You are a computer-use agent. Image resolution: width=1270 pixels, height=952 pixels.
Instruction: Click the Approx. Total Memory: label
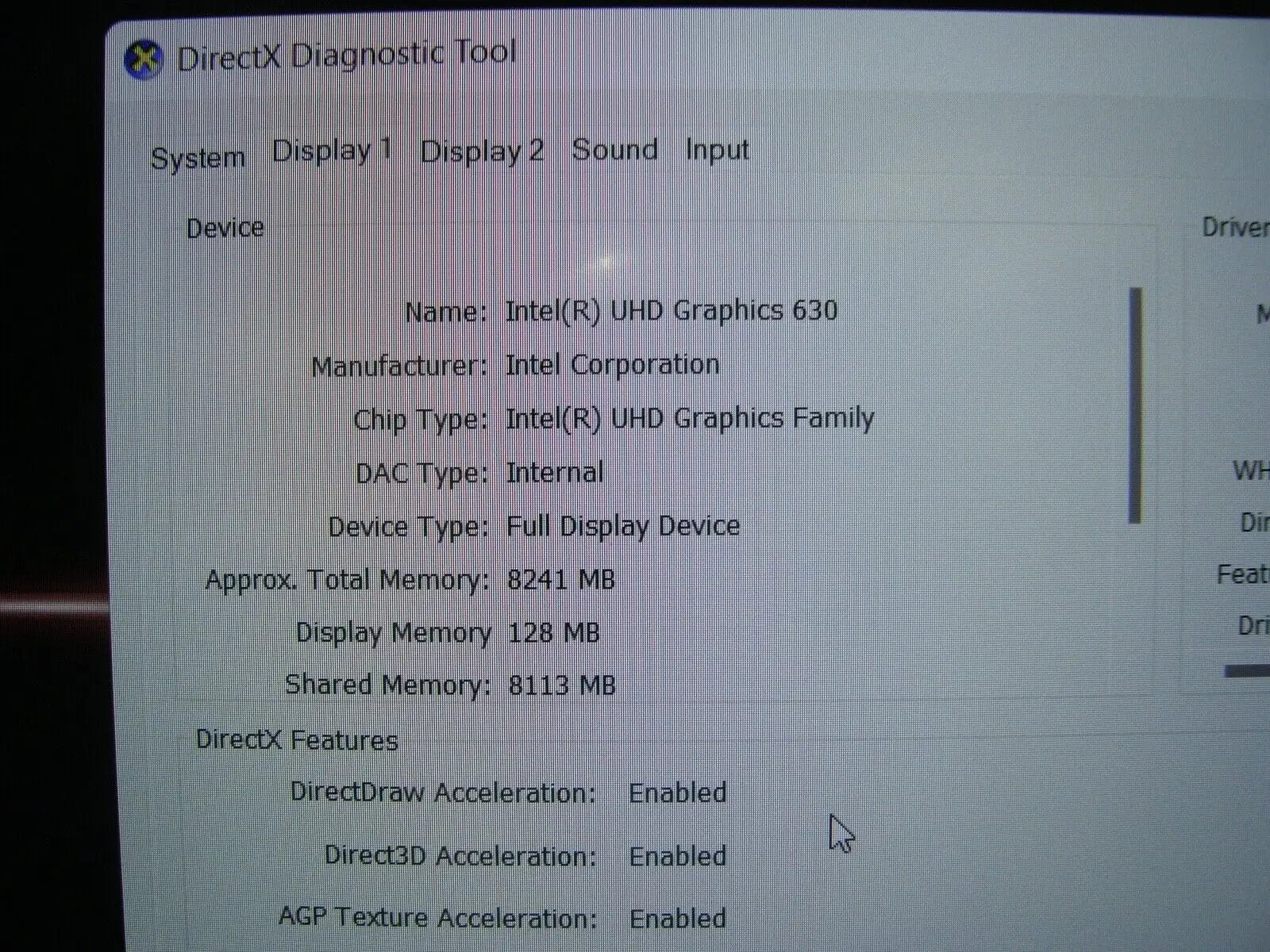[x=348, y=580]
